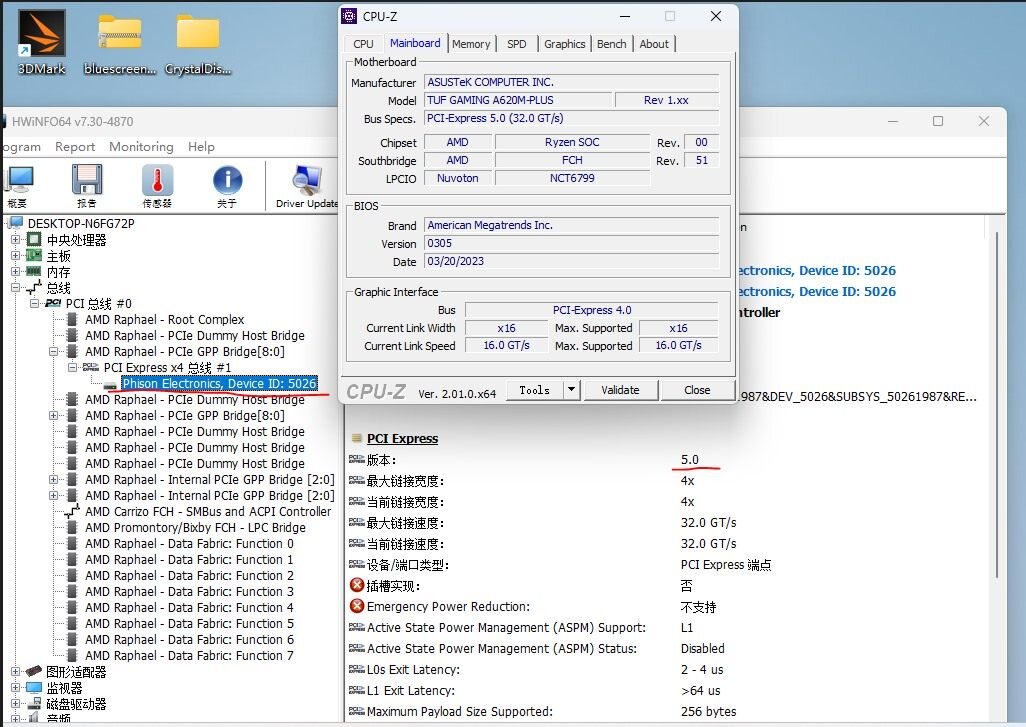Click the HWiNFO summary monitor toolbar icon
The width and height of the screenshot is (1026, 727).
pos(20,181)
